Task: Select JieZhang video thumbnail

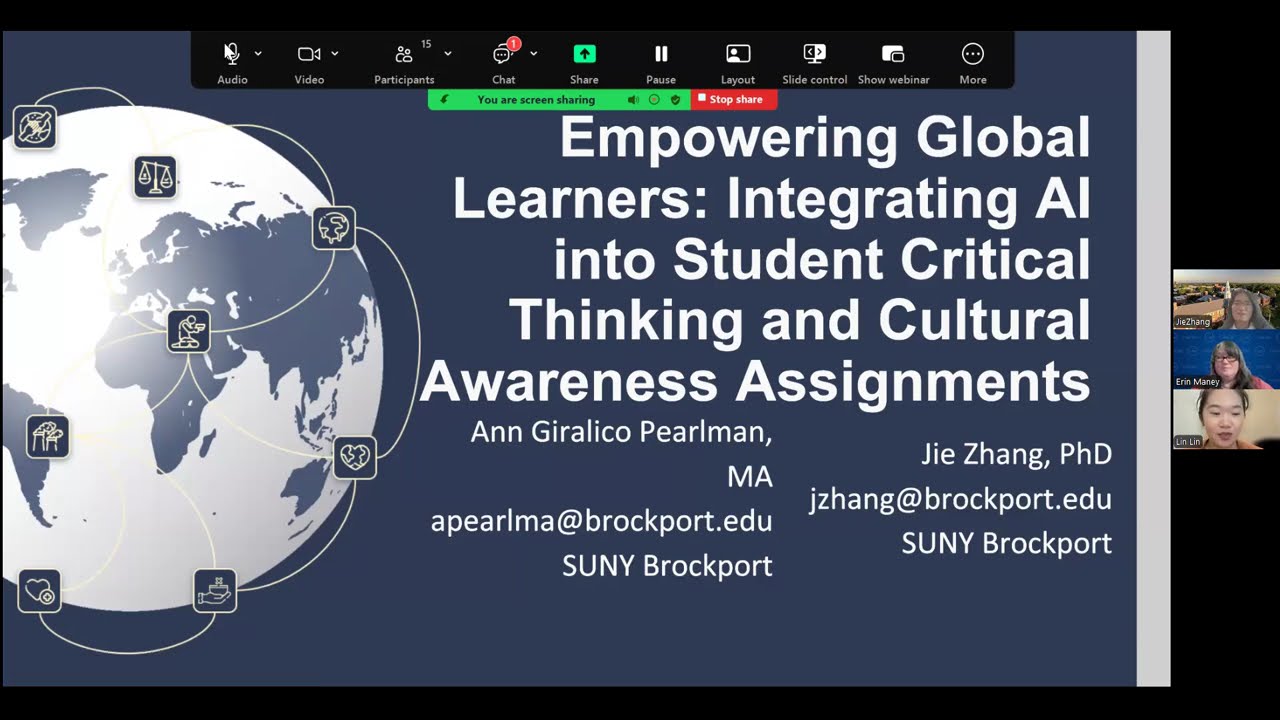Action: [x=1226, y=299]
